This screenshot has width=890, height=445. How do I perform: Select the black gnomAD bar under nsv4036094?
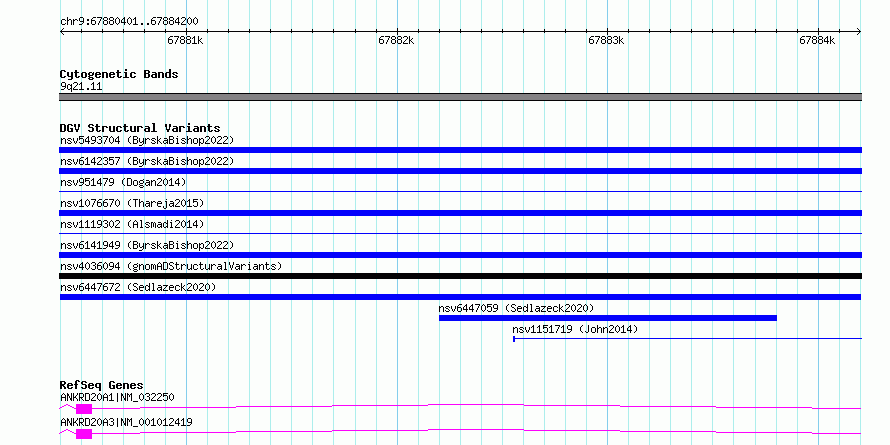point(460,276)
